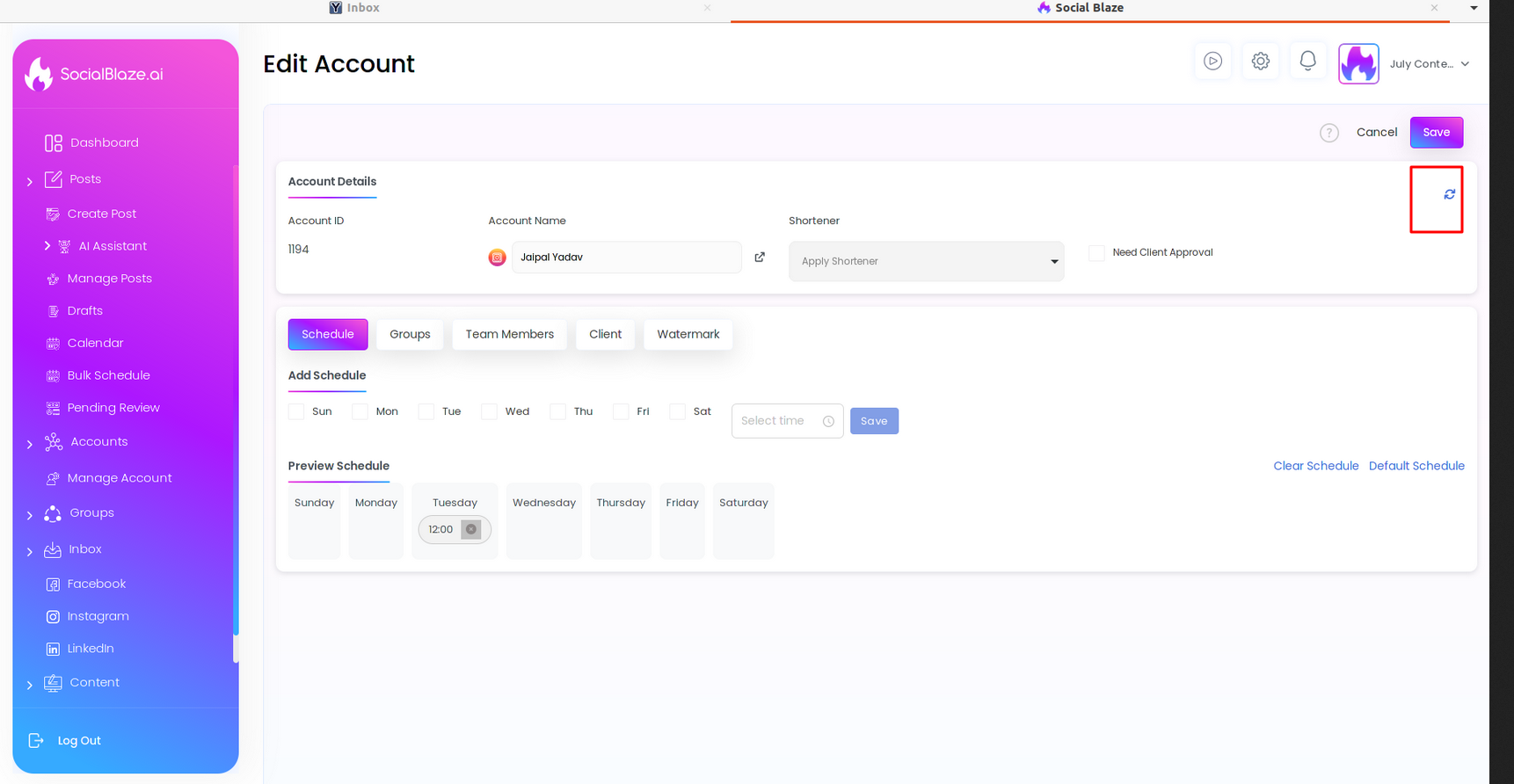Expand the Accounts section chevron
Image resolution: width=1514 pixels, height=784 pixels.
pos(30,445)
